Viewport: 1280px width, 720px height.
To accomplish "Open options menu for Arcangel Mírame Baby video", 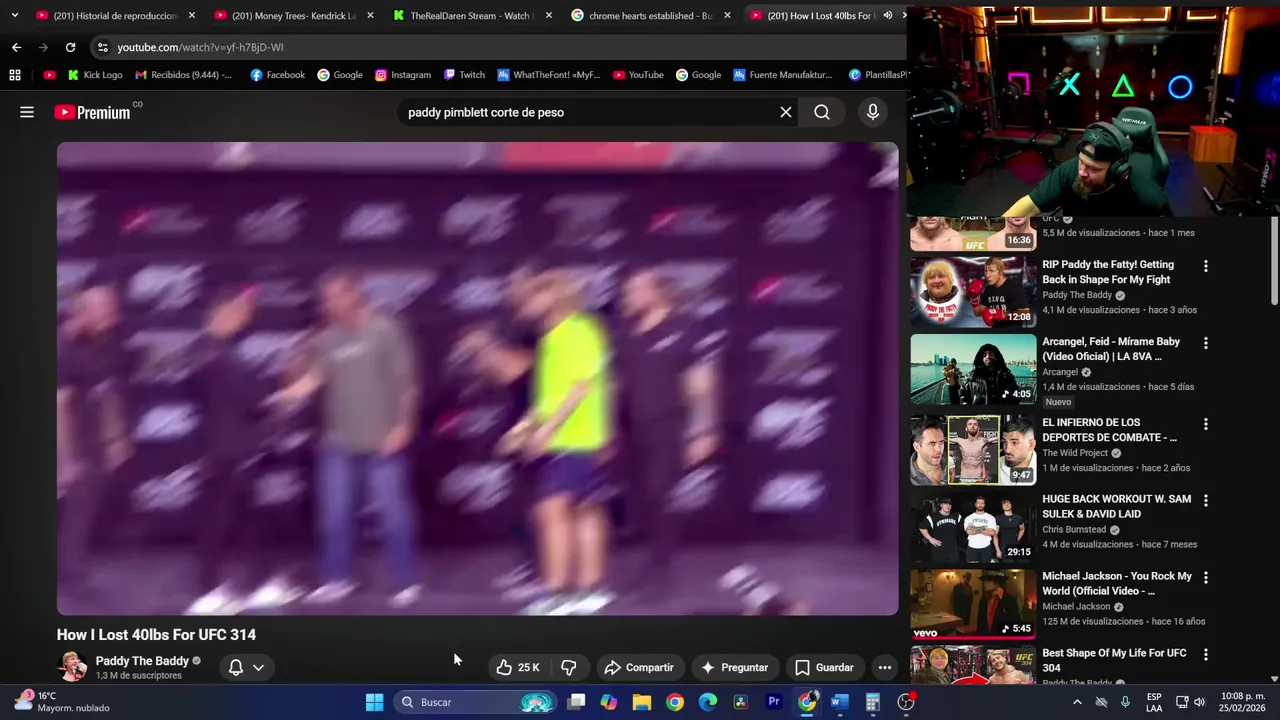I will pyautogui.click(x=1205, y=343).
